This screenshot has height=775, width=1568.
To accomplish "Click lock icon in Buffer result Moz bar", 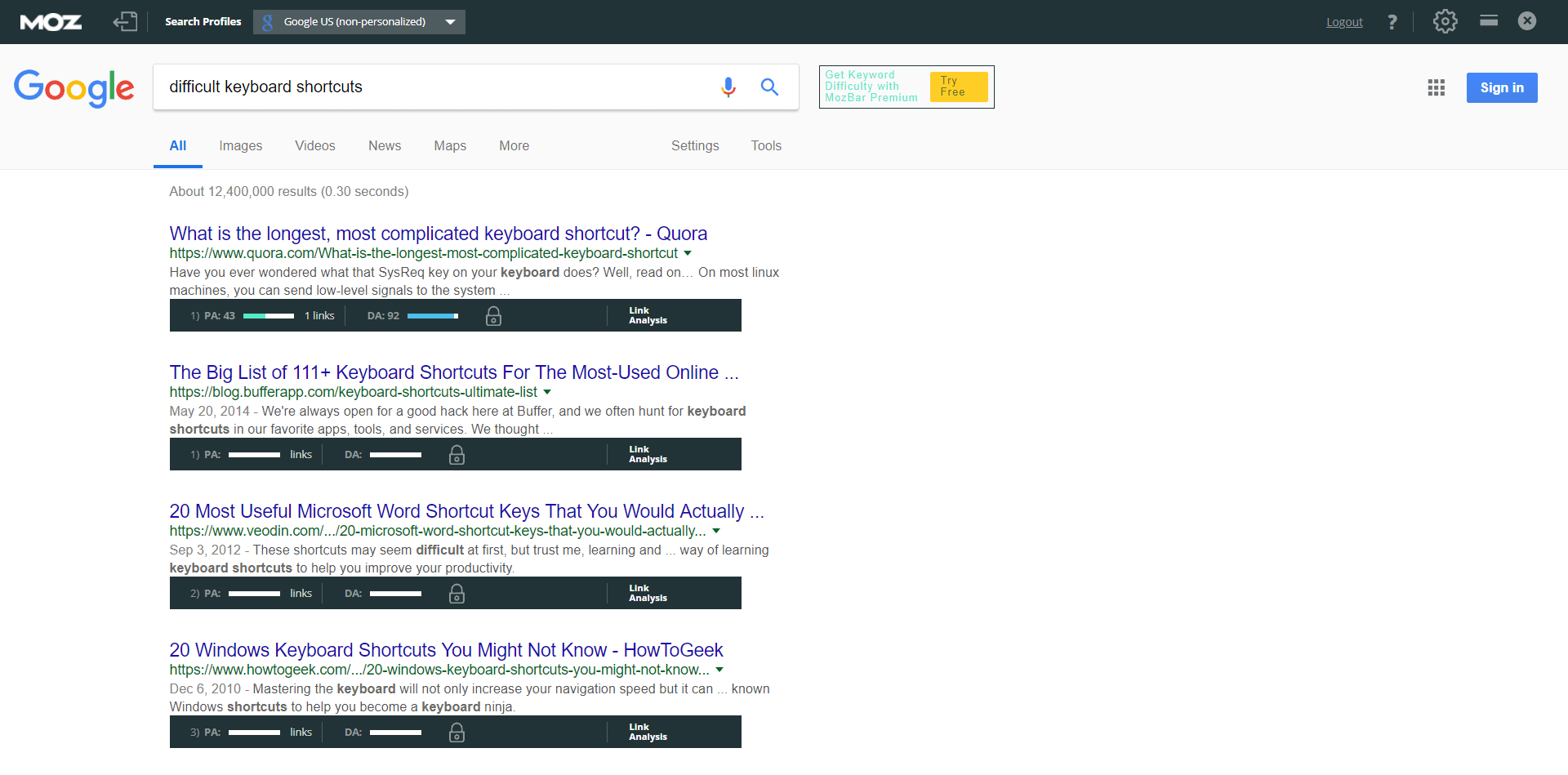I will pos(457,455).
